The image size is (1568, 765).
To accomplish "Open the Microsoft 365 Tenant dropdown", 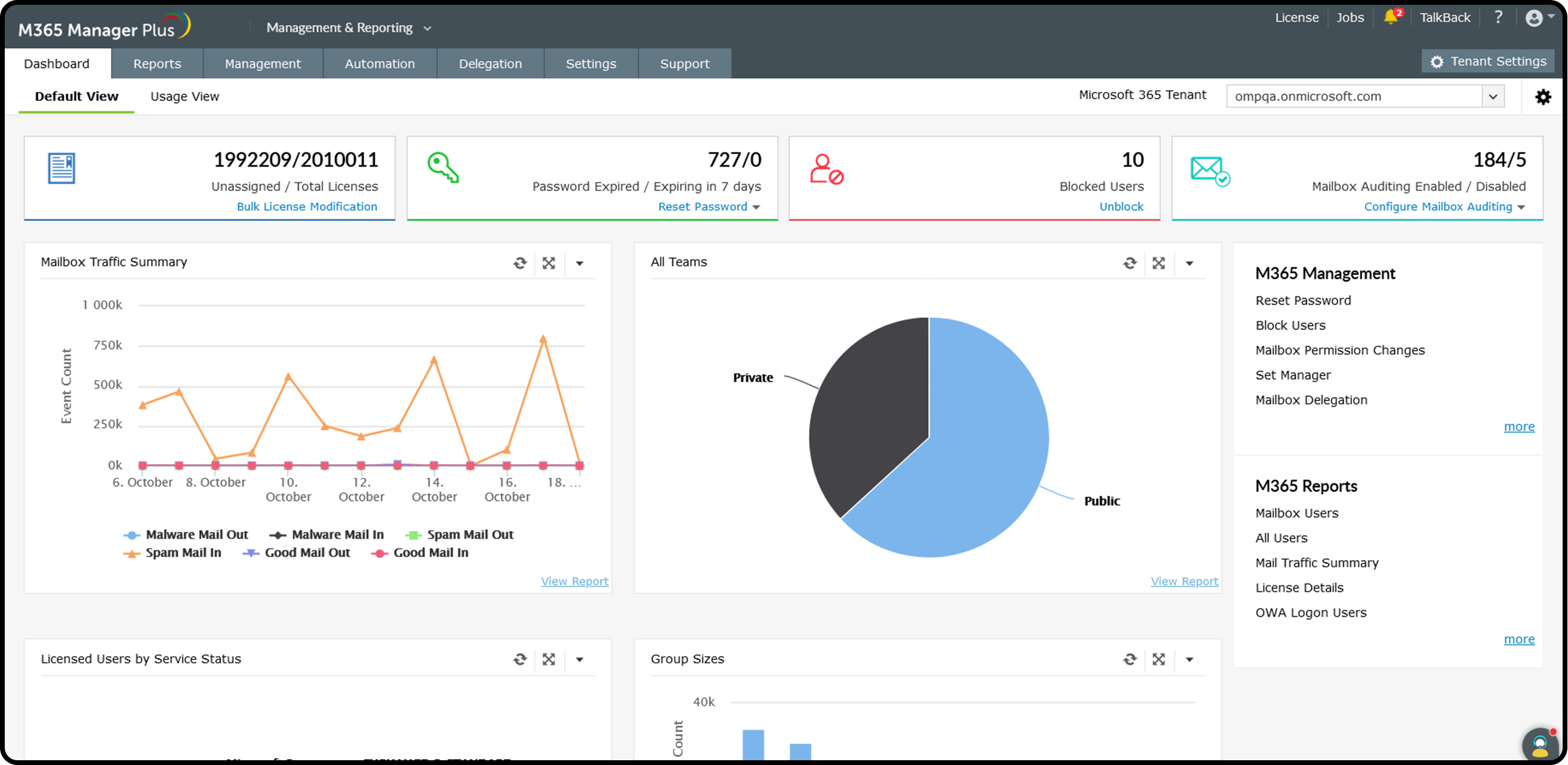I will (1493, 96).
